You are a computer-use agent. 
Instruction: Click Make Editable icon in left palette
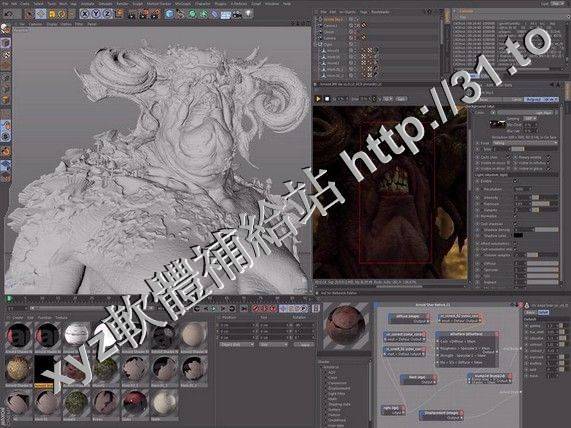click(5, 29)
